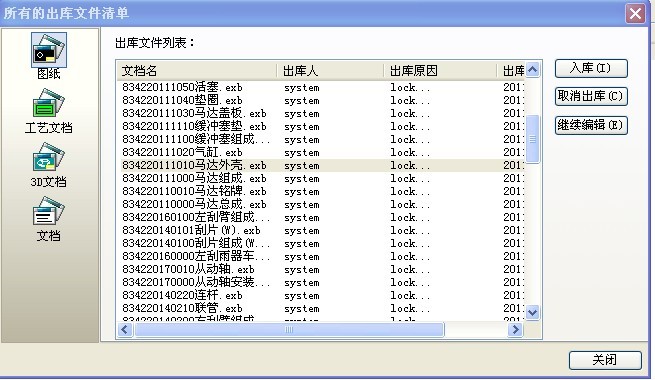Image resolution: width=655 pixels, height=380 pixels.
Task: Click system cell in 活塞.exb row
Action: (x=302, y=88)
